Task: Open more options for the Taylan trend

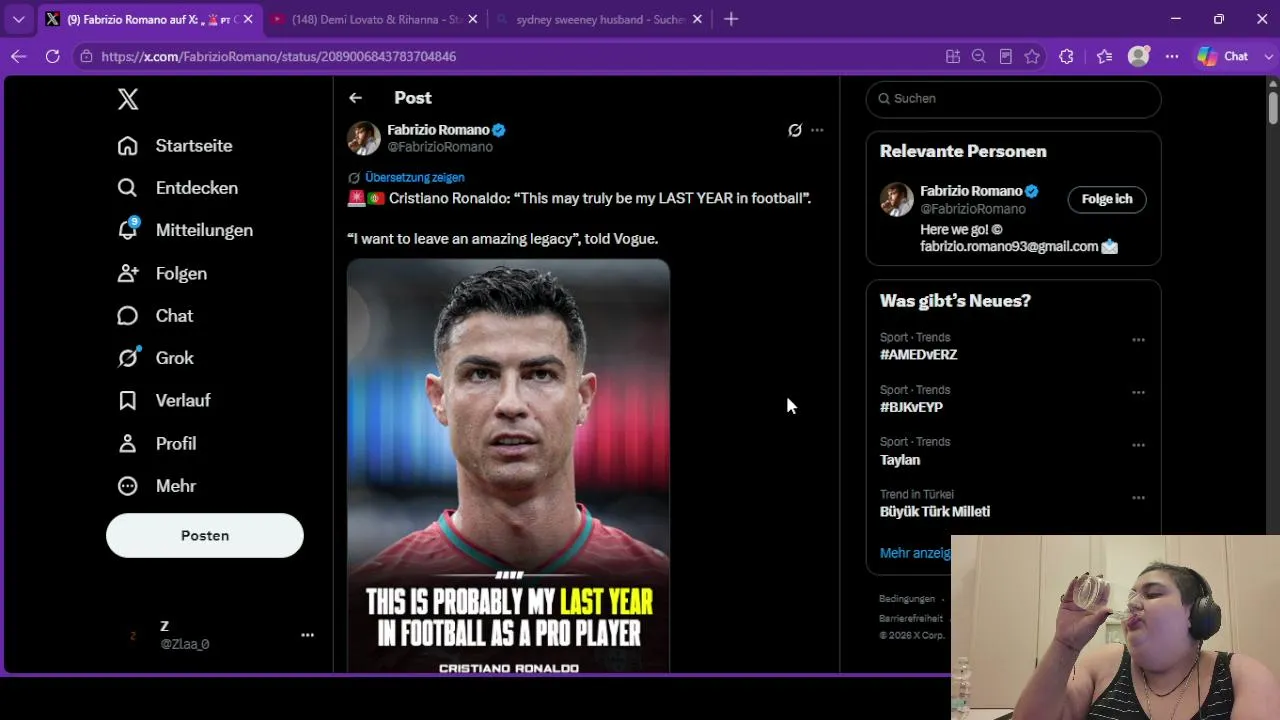Action: 1138,445
